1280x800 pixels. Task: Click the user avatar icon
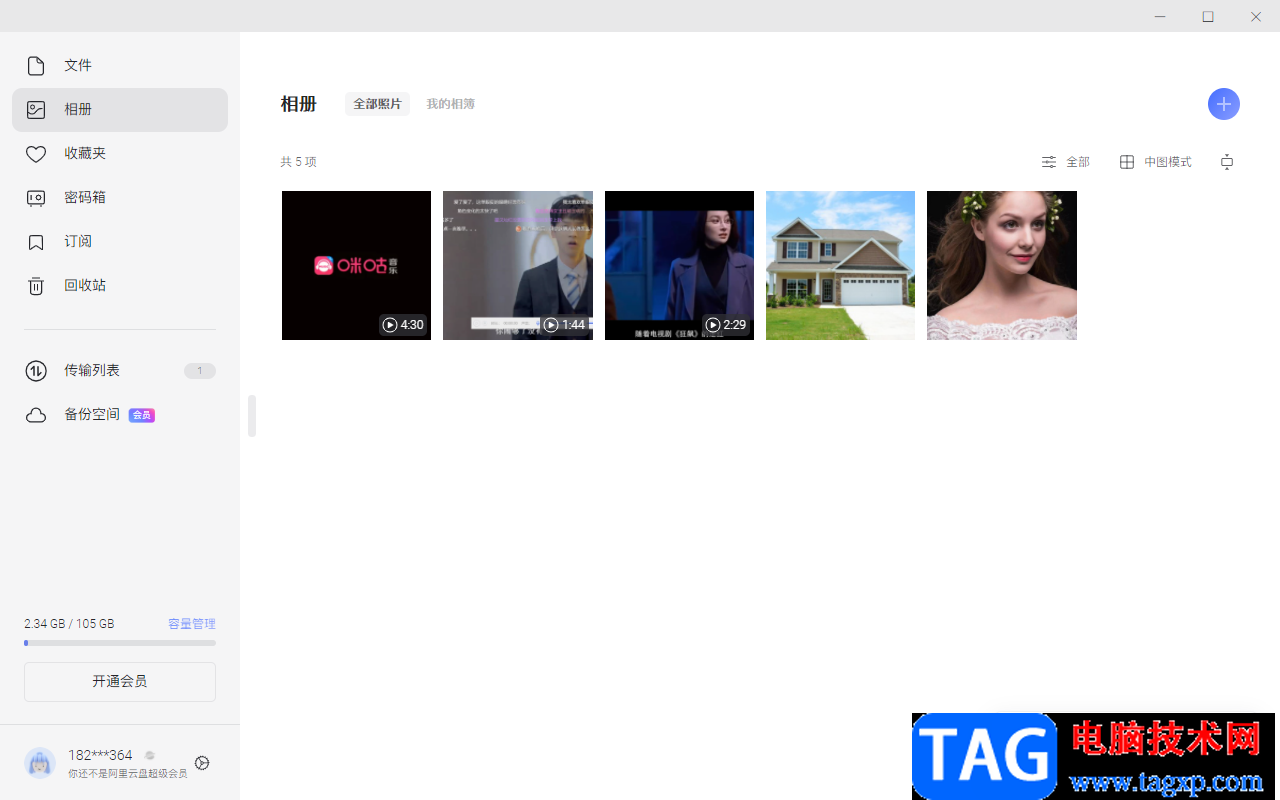tap(40, 763)
